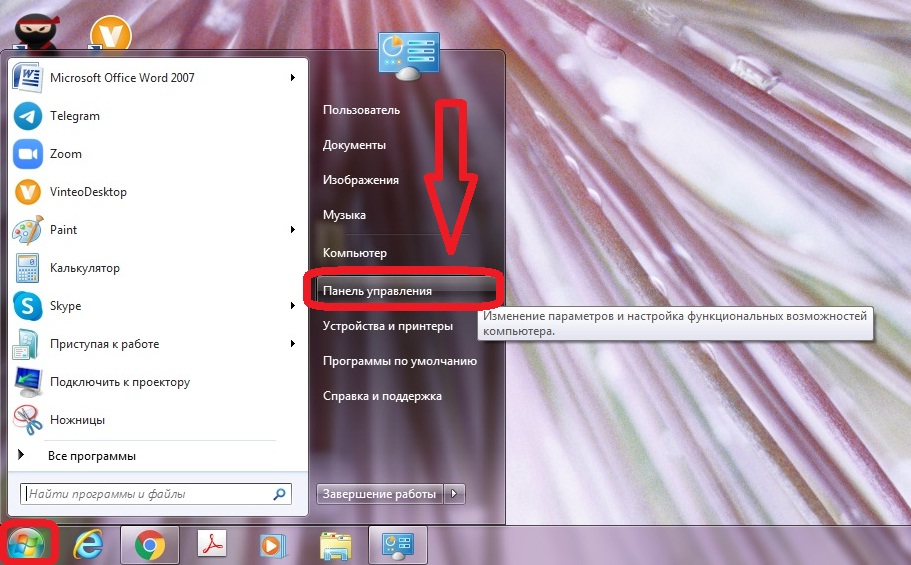Click the Завершение работы button
This screenshot has height=565, width=911.
(x=380, y=494)
